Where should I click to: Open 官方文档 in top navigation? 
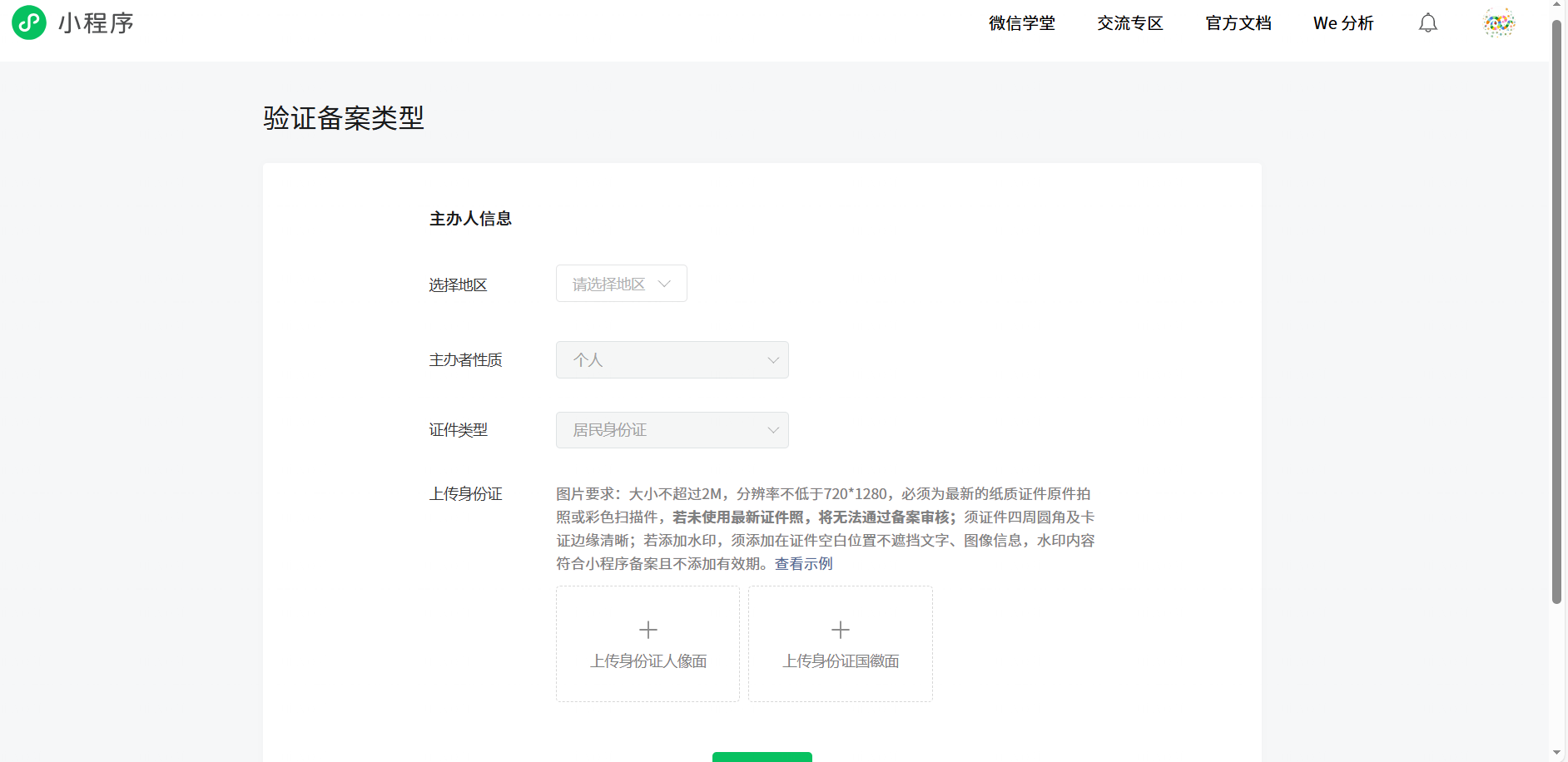pos(1238,23)
